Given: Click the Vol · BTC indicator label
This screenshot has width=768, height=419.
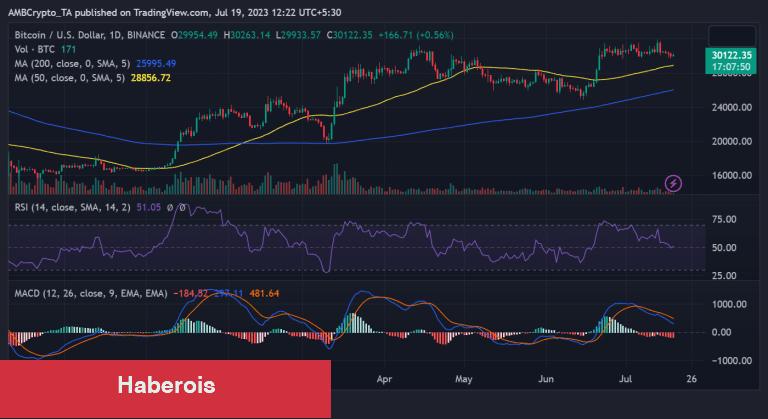Looking at the screenshot, I should 34,49.
